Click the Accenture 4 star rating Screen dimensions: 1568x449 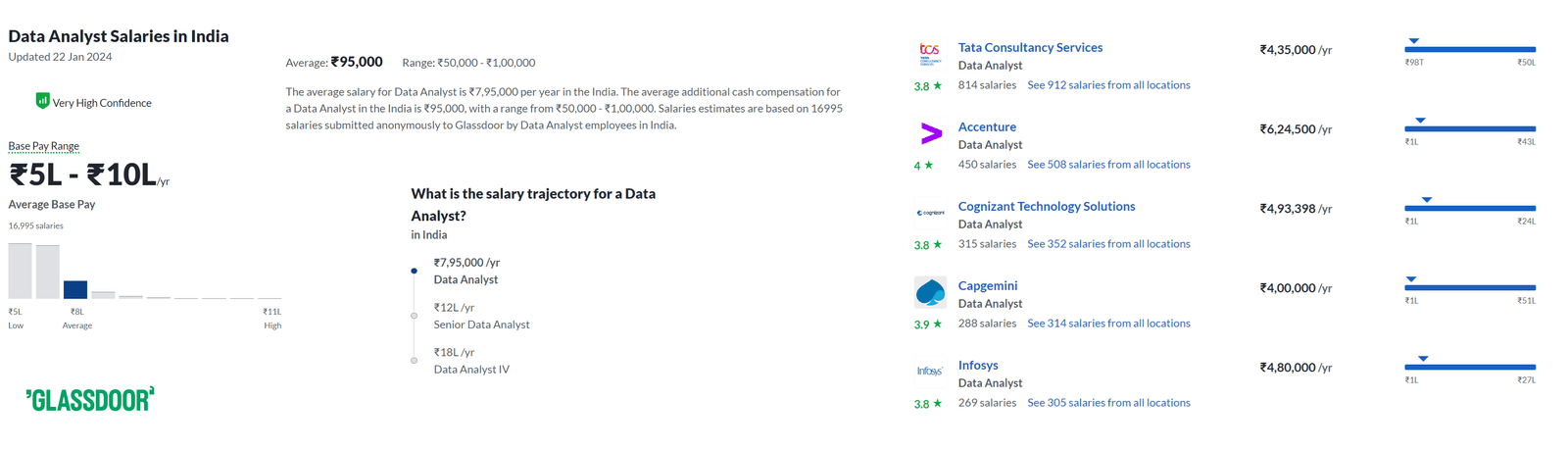(923, 166)
